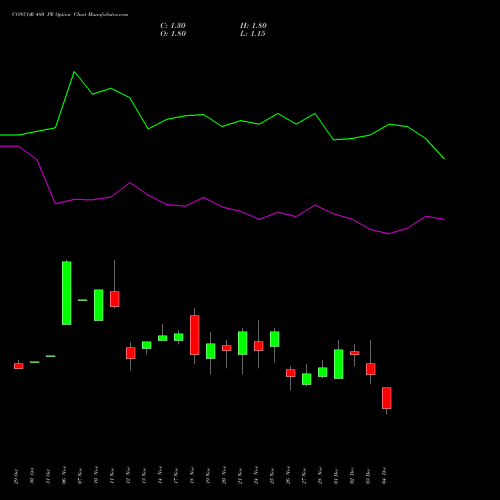Screen dimensions: 500x500
Task: Click the 11 Nov date label
Action: click(112, 475)
